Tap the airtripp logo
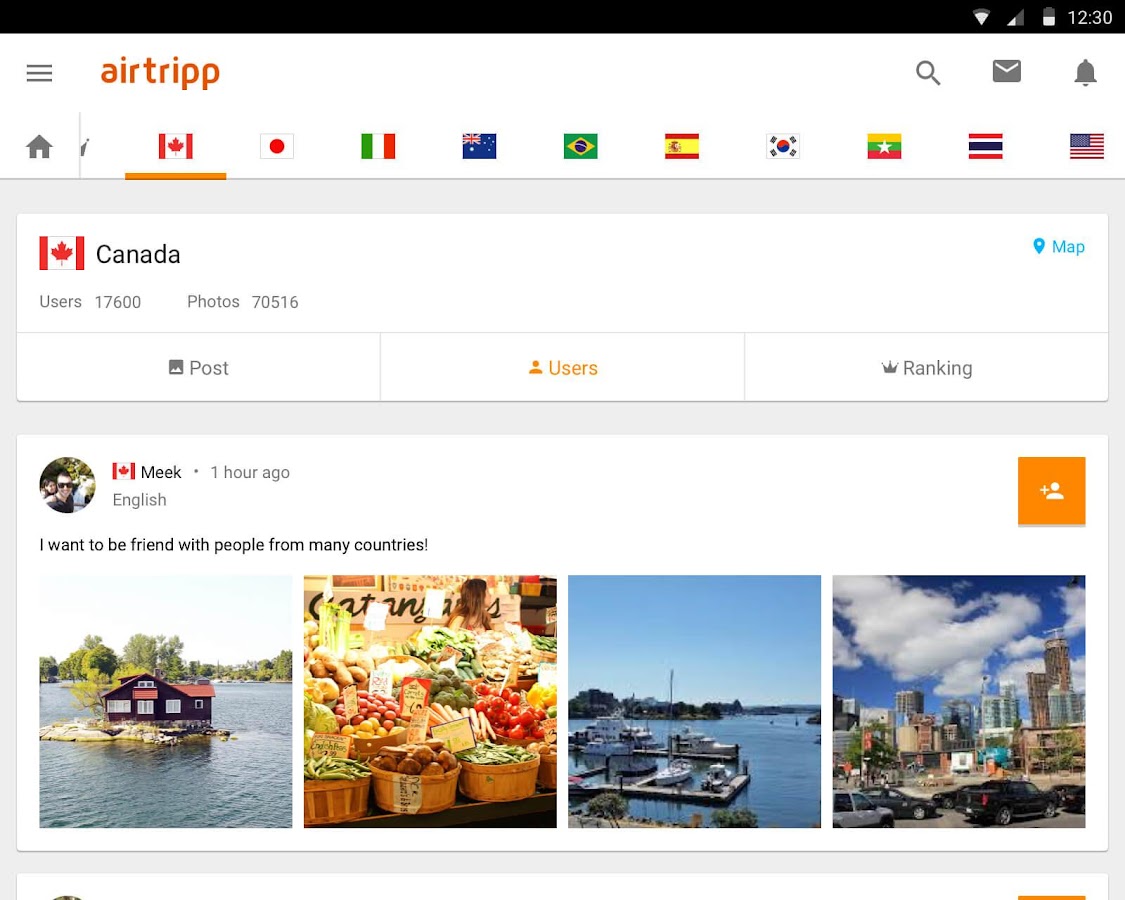This screenshot has width=1125, height=900. click(x=160, y=72)
